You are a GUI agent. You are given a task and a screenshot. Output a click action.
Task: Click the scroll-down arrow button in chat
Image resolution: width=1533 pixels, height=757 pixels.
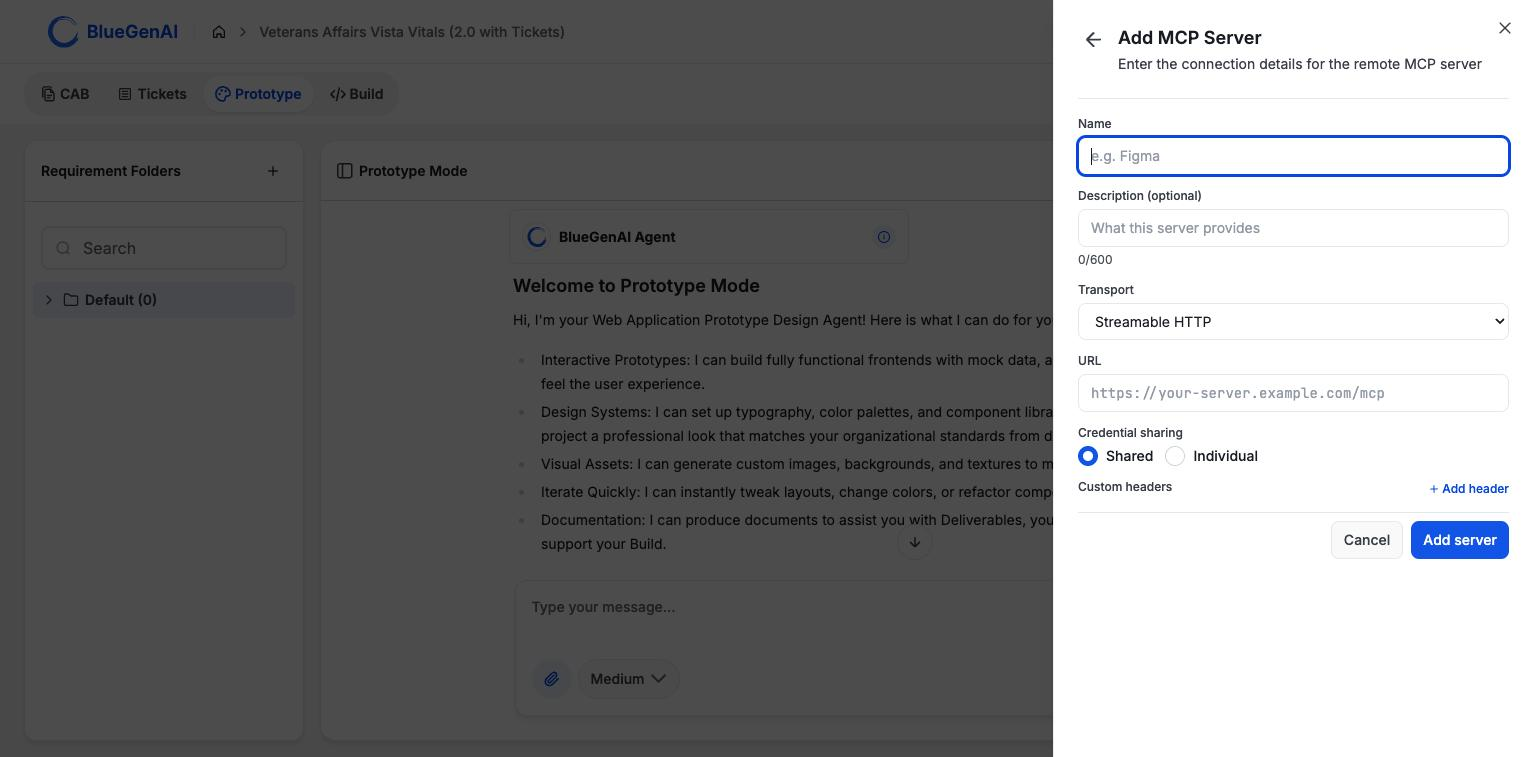[x=914, y=542]
